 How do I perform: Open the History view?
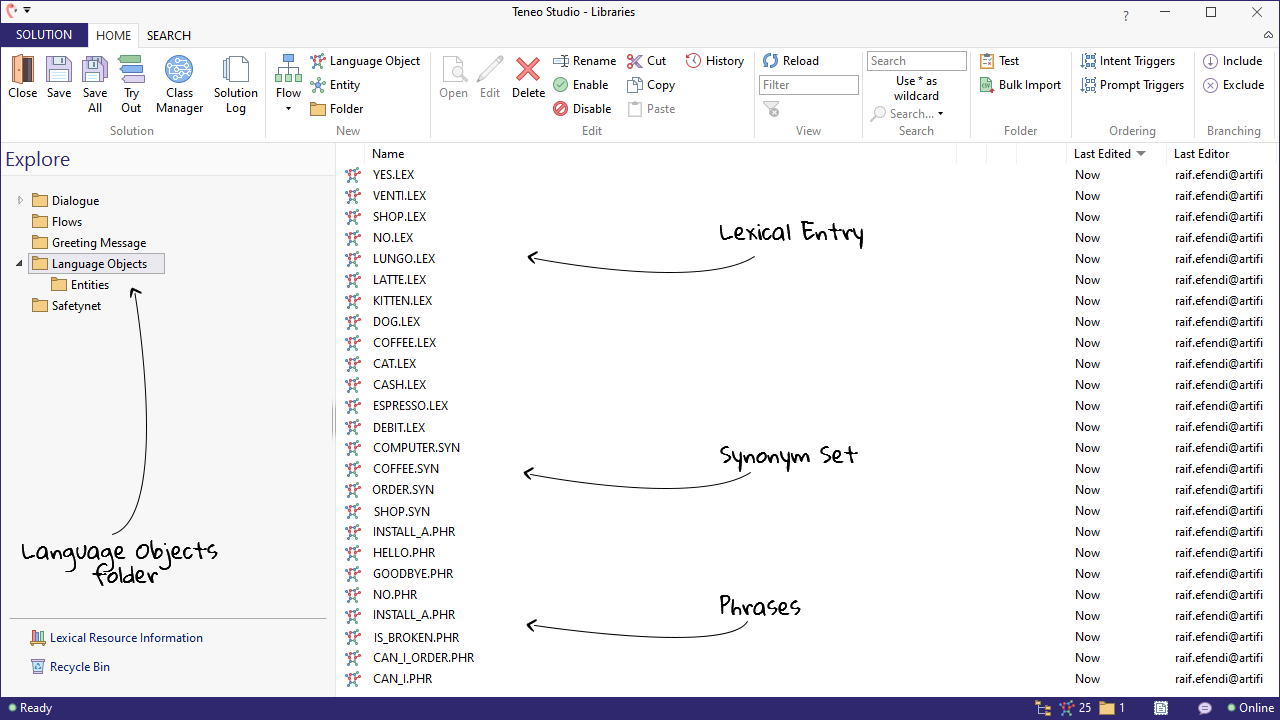click(x=714, y=61)
